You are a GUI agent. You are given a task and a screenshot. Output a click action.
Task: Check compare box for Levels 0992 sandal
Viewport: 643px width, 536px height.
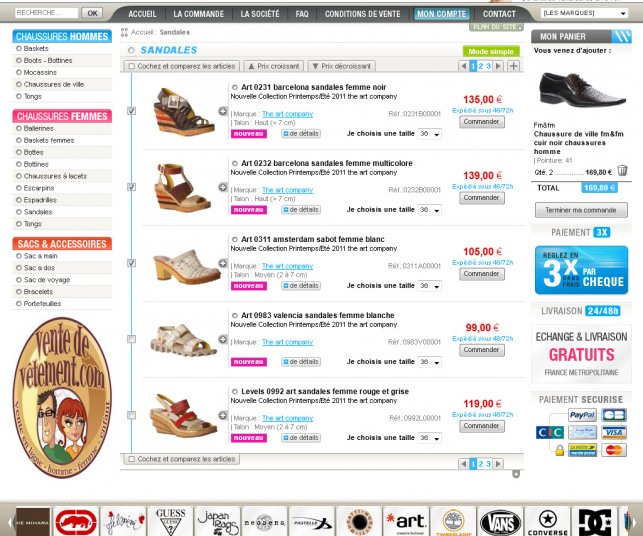pos(132,415)
